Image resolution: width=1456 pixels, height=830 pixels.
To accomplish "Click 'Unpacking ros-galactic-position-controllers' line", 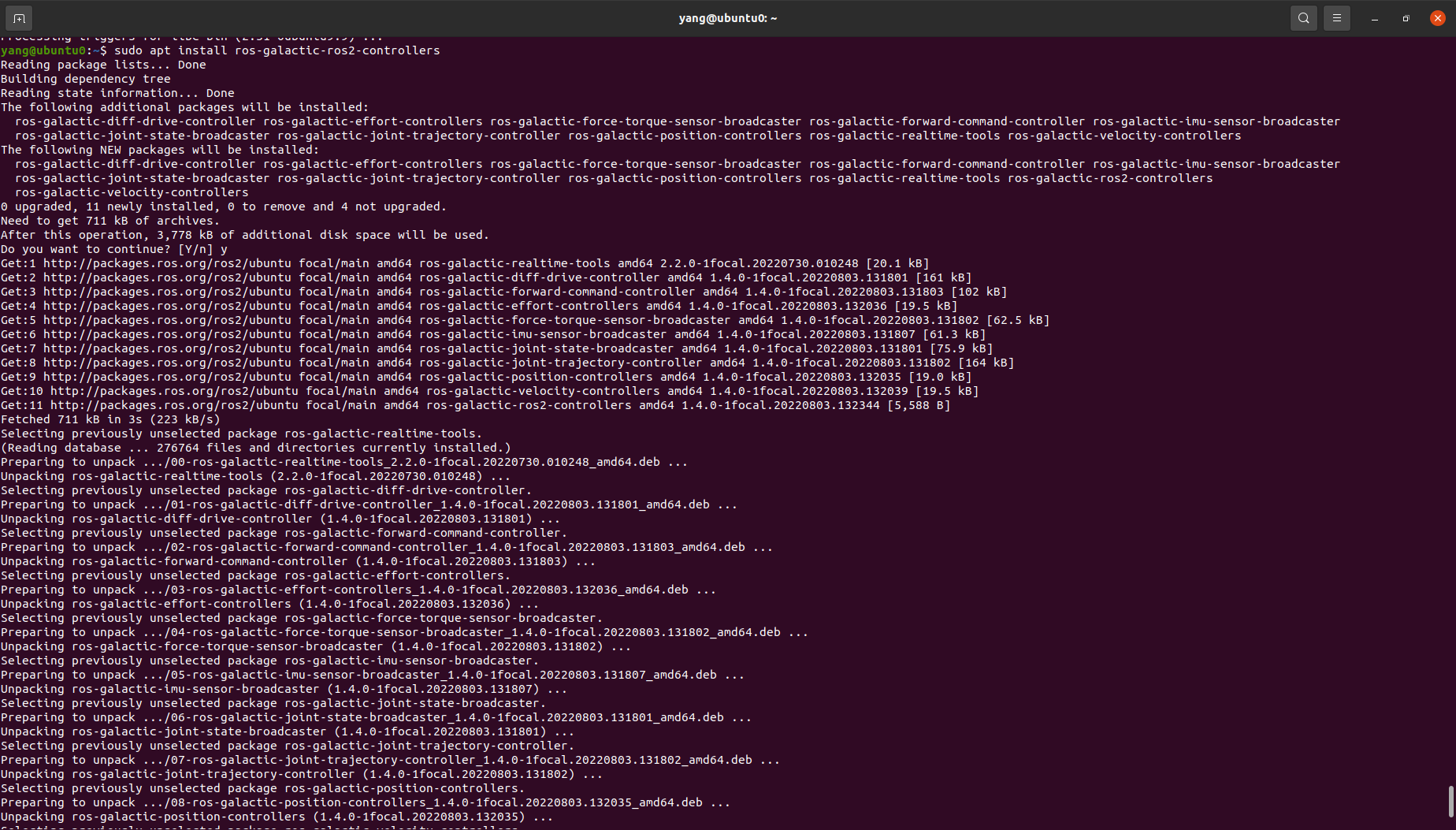I will tap(277, 817).
